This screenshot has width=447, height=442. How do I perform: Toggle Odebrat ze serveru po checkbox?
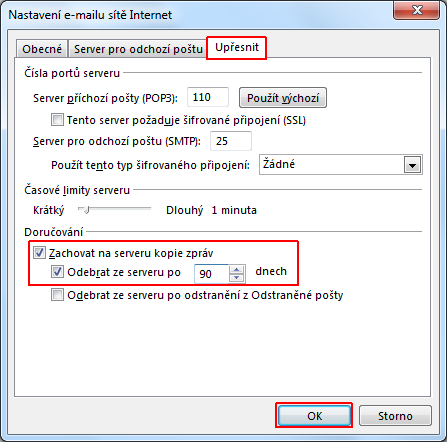57,272
